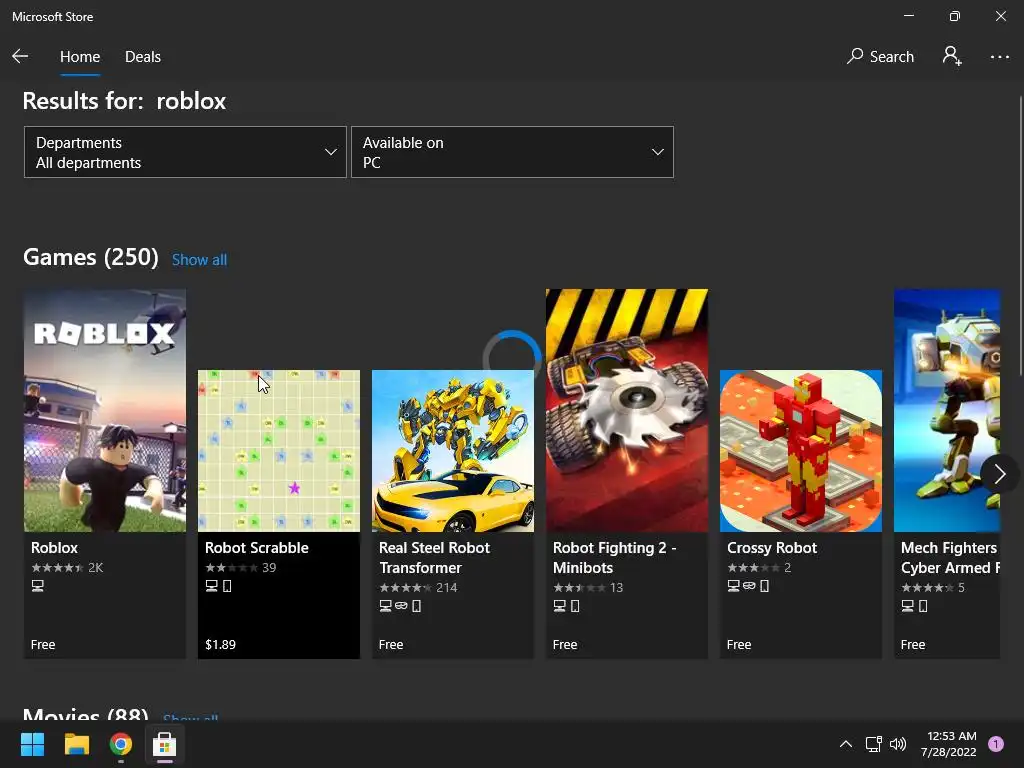Viewport: 1024px width, 768px height.
Task: Open the Robot Scrabble thumbnail
Action: [279, 451]
